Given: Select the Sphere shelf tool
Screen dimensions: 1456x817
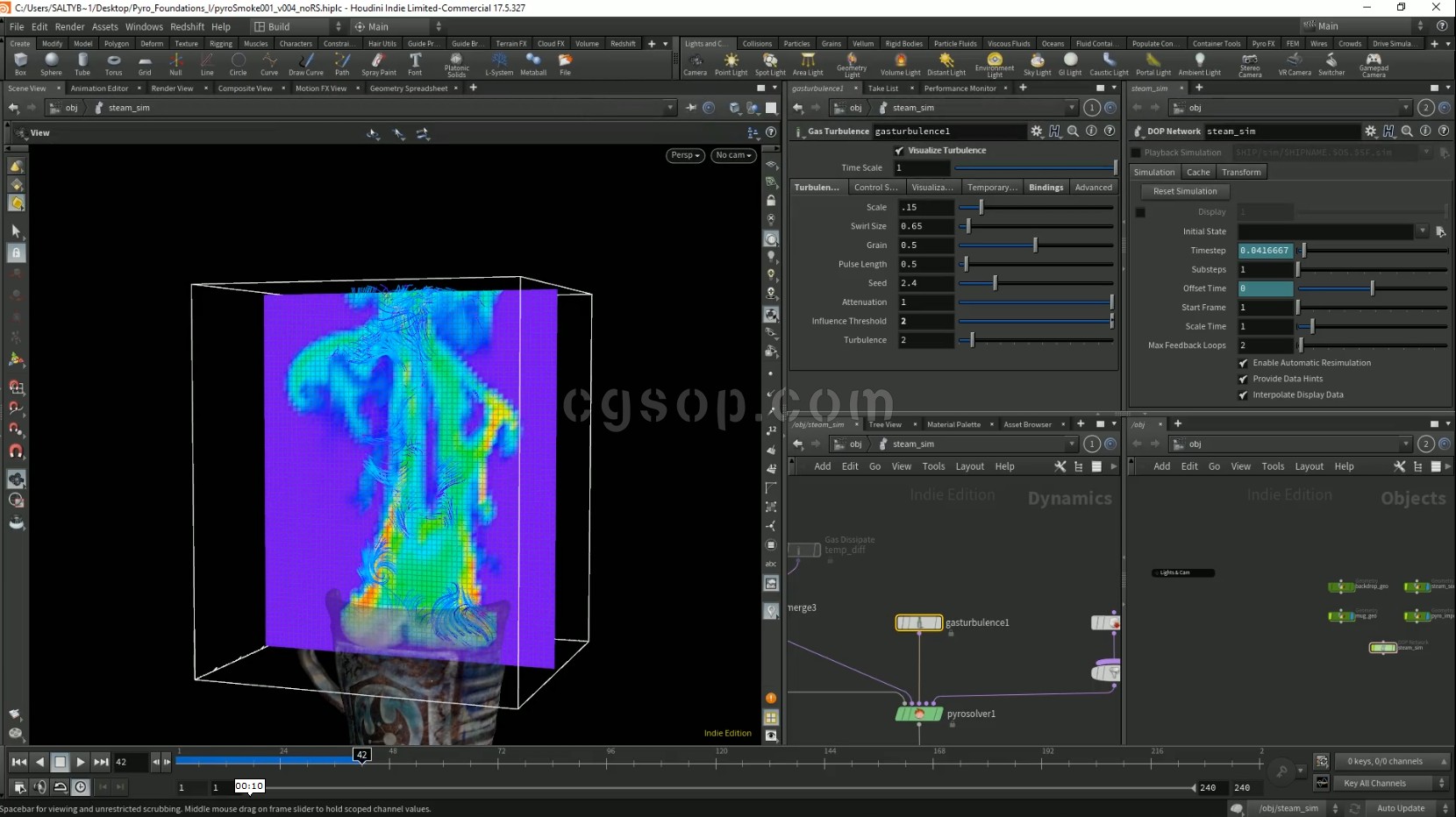Looking at the screenshot, I should [51, 63].
